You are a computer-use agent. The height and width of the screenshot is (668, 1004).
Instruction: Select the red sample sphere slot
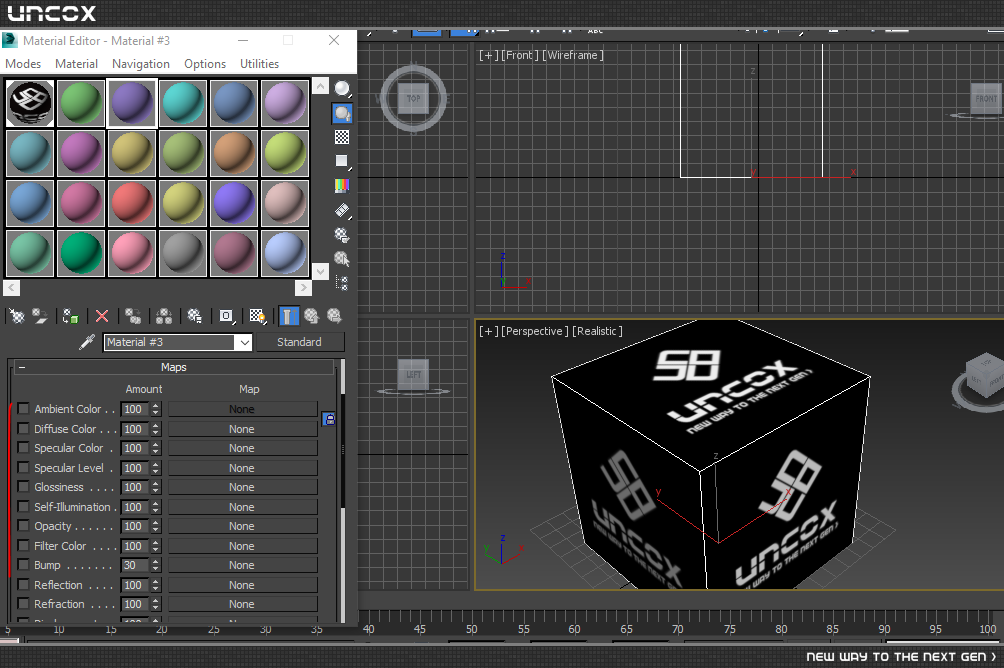point(132,203)
